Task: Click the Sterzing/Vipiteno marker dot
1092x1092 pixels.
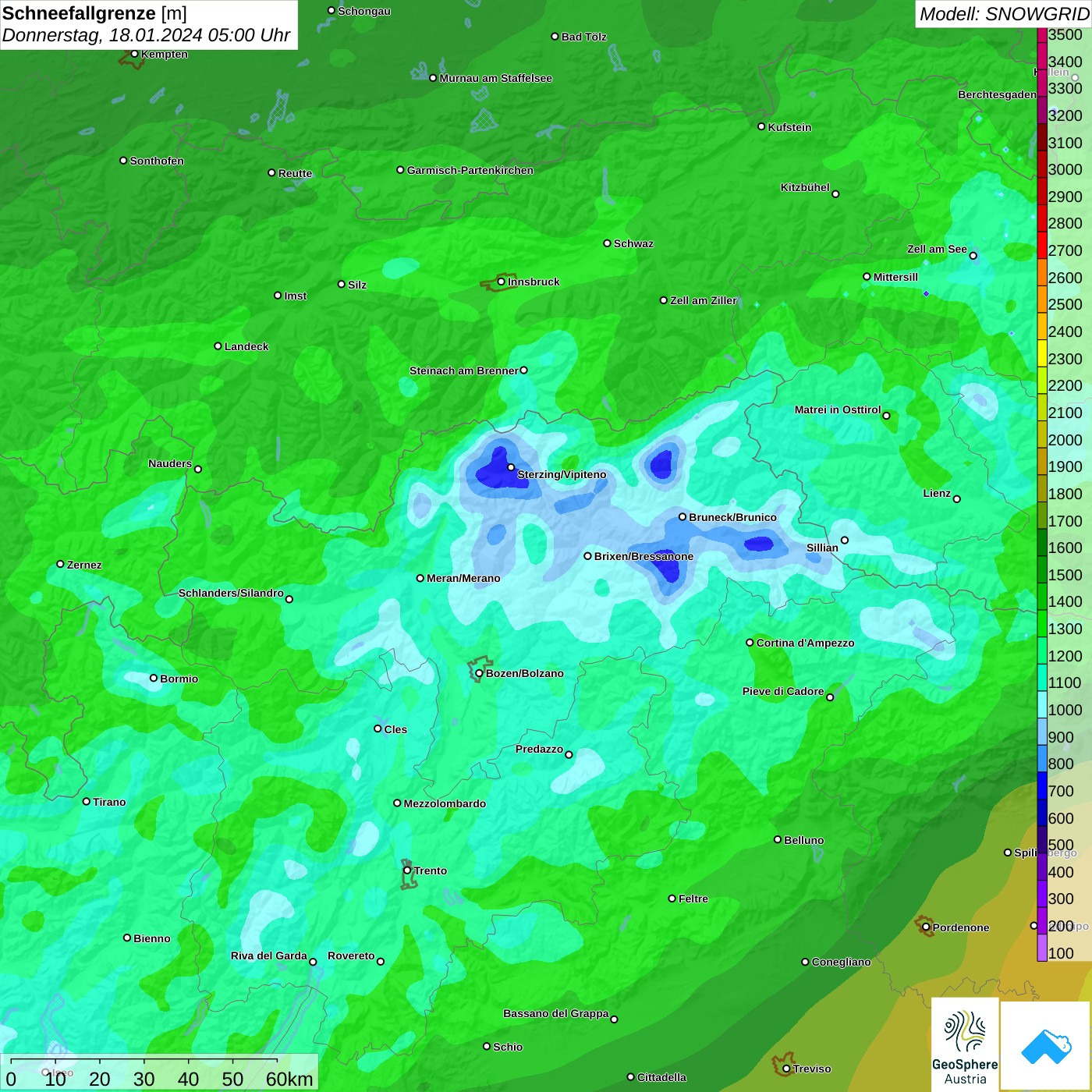Action: tap(511, 467)
